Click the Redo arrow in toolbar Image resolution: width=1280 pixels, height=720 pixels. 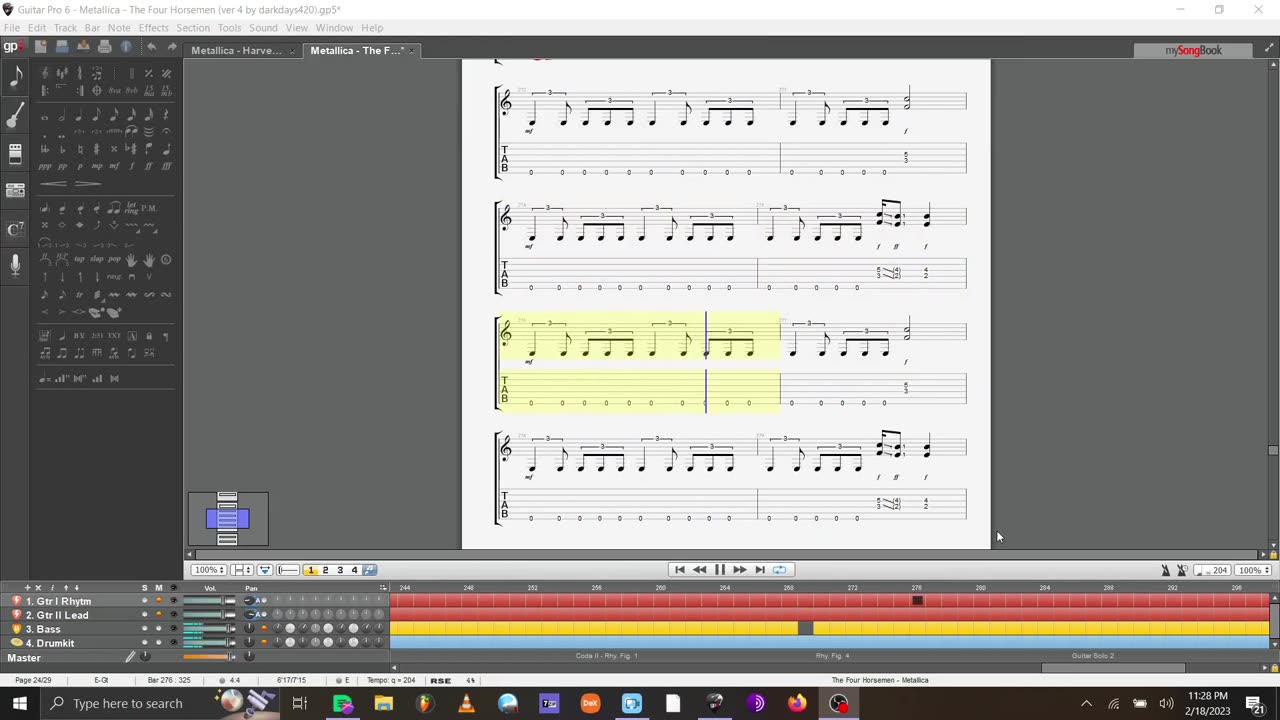click(171, 47)
